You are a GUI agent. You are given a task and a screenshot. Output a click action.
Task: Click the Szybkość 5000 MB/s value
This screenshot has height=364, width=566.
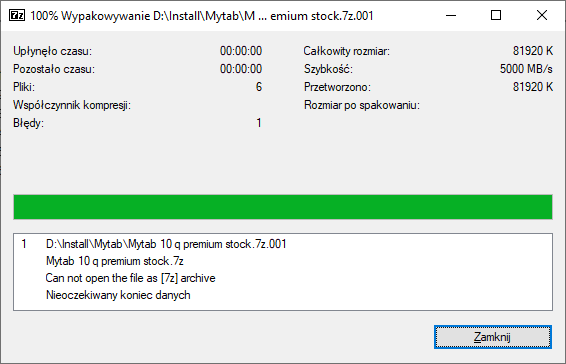click(526, 69)
